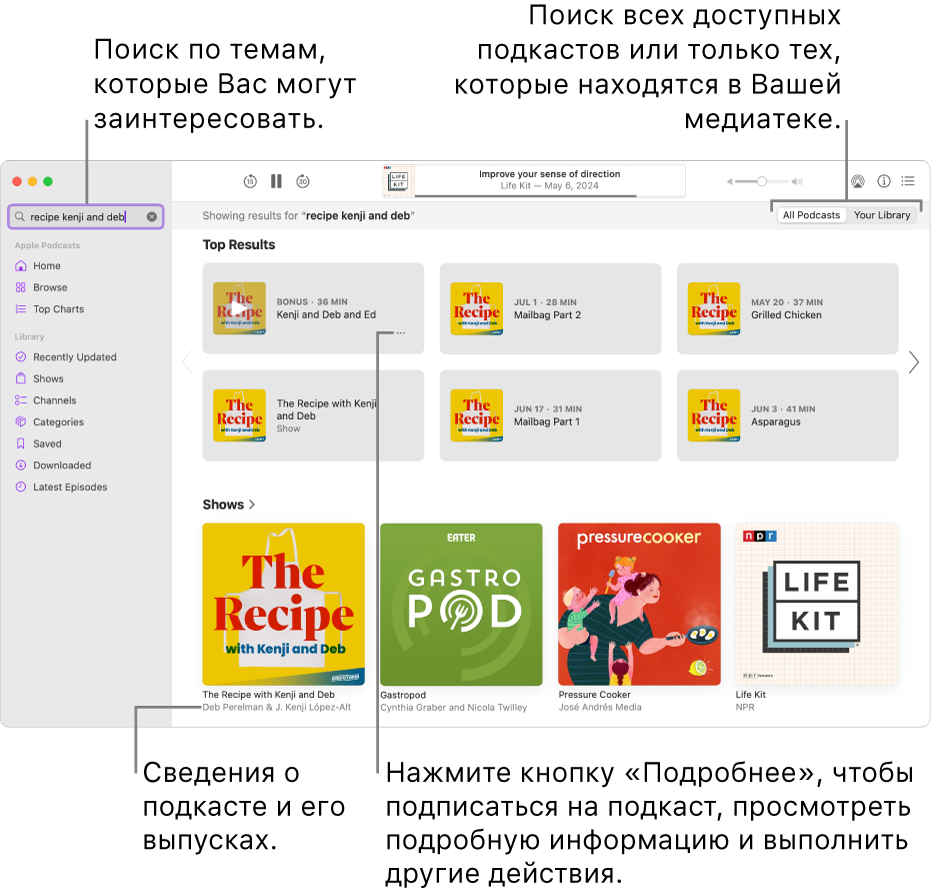This screenshot has width=931, height=894.
Task: Switch to the All Podcasts filter
Action: click(x=811, y=215)
